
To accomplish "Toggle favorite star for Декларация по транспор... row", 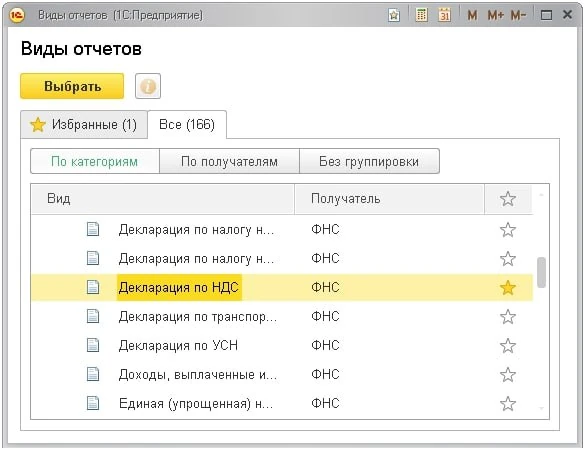I will 508,317.
